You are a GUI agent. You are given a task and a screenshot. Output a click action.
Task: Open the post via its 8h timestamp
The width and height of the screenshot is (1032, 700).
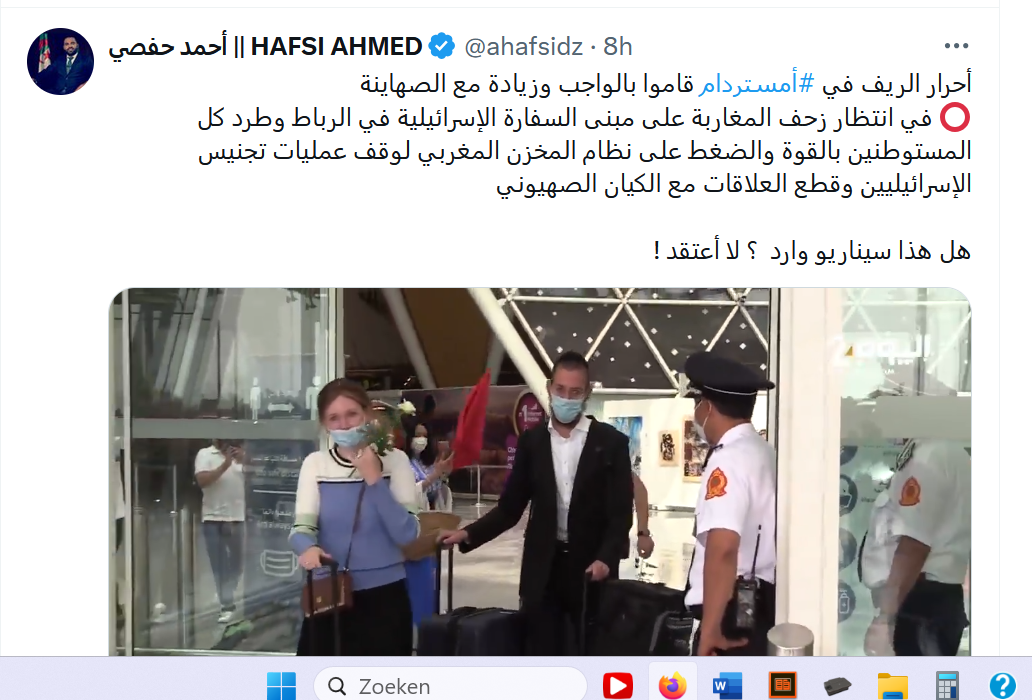pos(617,47)
